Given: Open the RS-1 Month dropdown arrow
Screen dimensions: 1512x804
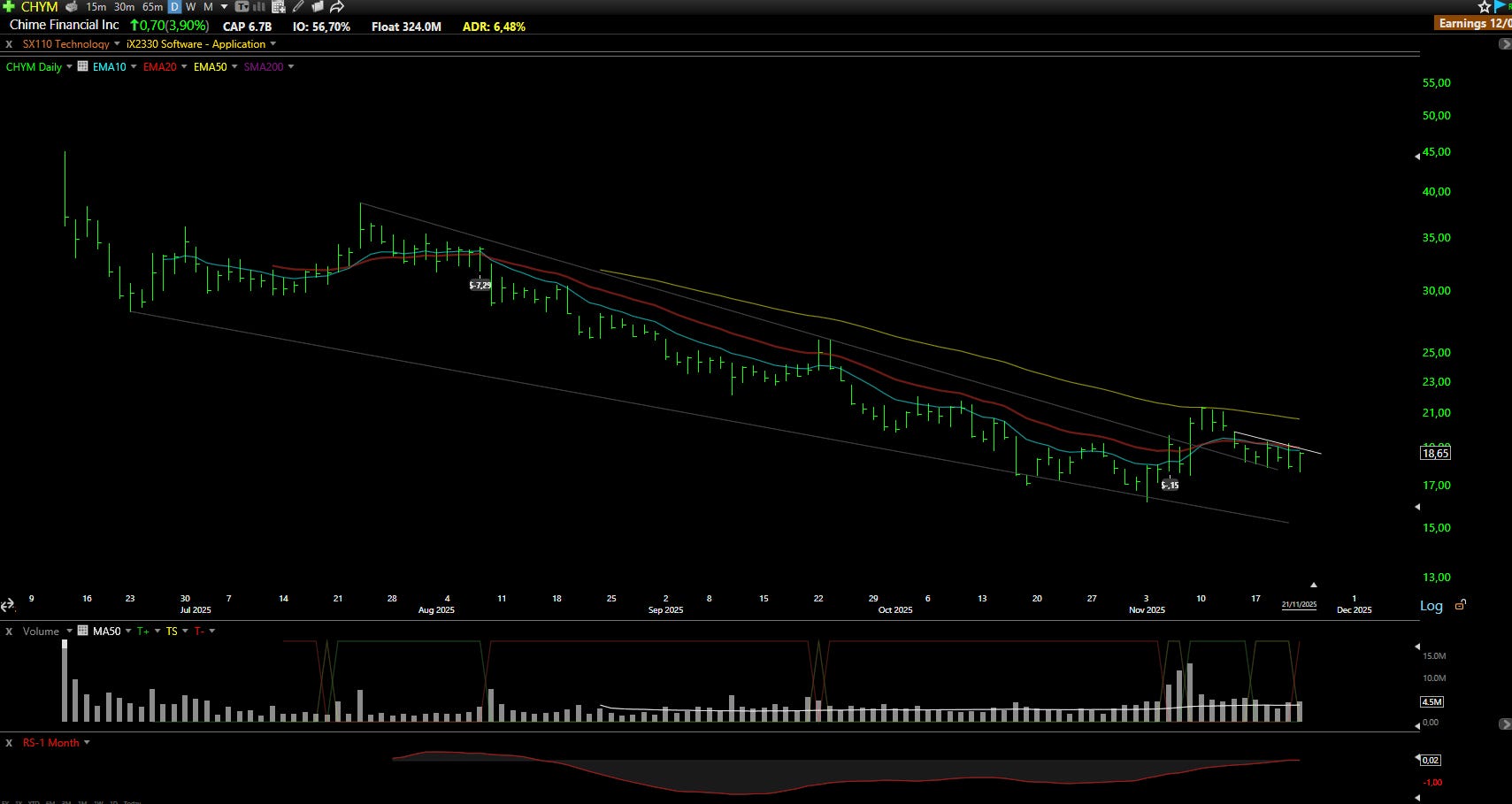Looking at the screenshot, I should click(x=87, y=742).
